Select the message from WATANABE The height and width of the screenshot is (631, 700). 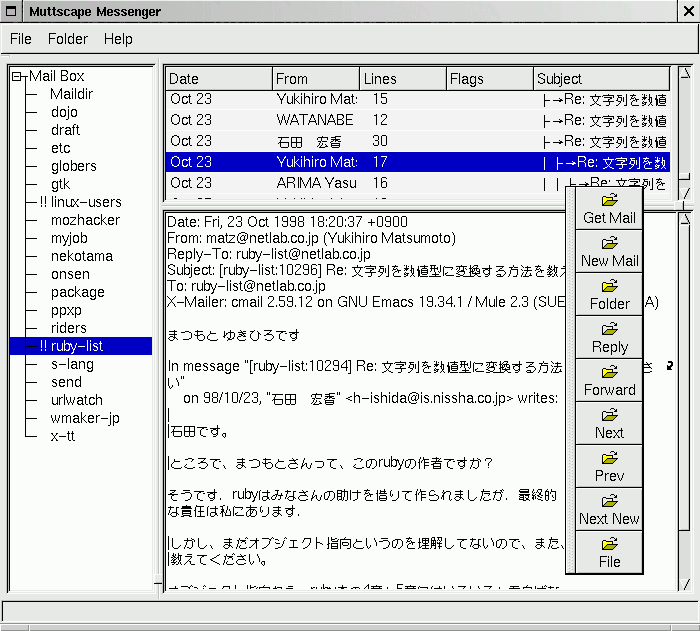pyautogui.click(x=418, y=120)
